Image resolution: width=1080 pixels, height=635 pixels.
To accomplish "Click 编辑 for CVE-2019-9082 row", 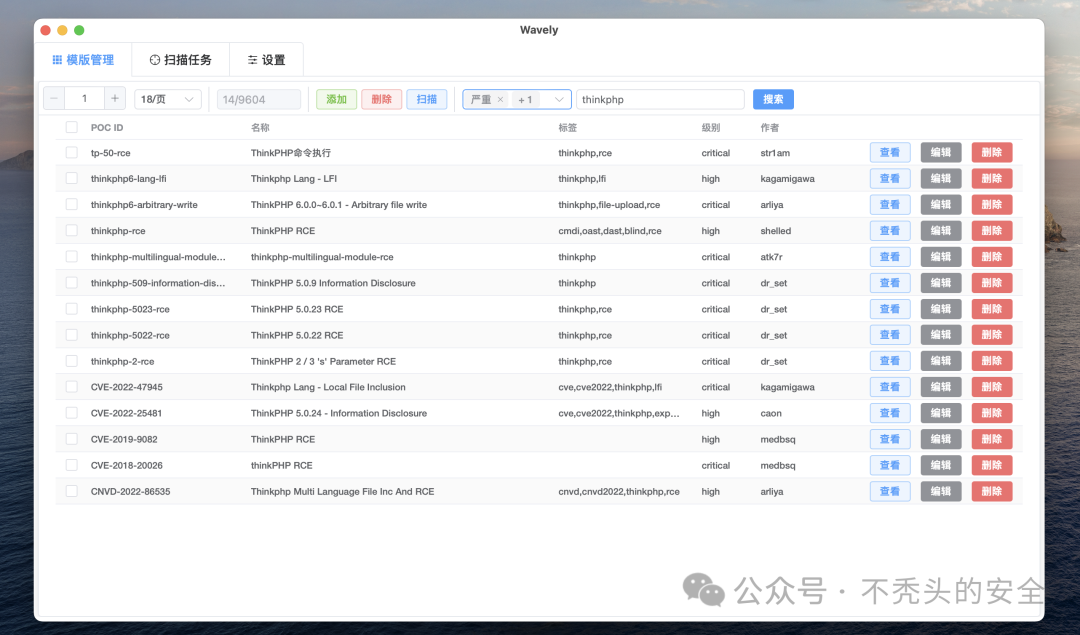I will click(x=941, y=439).
